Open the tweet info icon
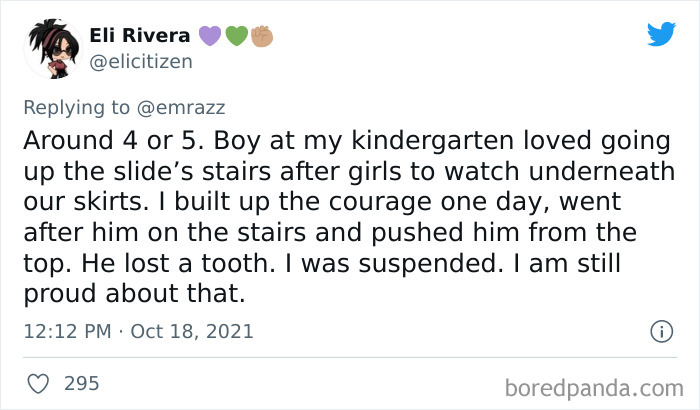The height and width of the screenshot is (410, 700). point(660,330)
